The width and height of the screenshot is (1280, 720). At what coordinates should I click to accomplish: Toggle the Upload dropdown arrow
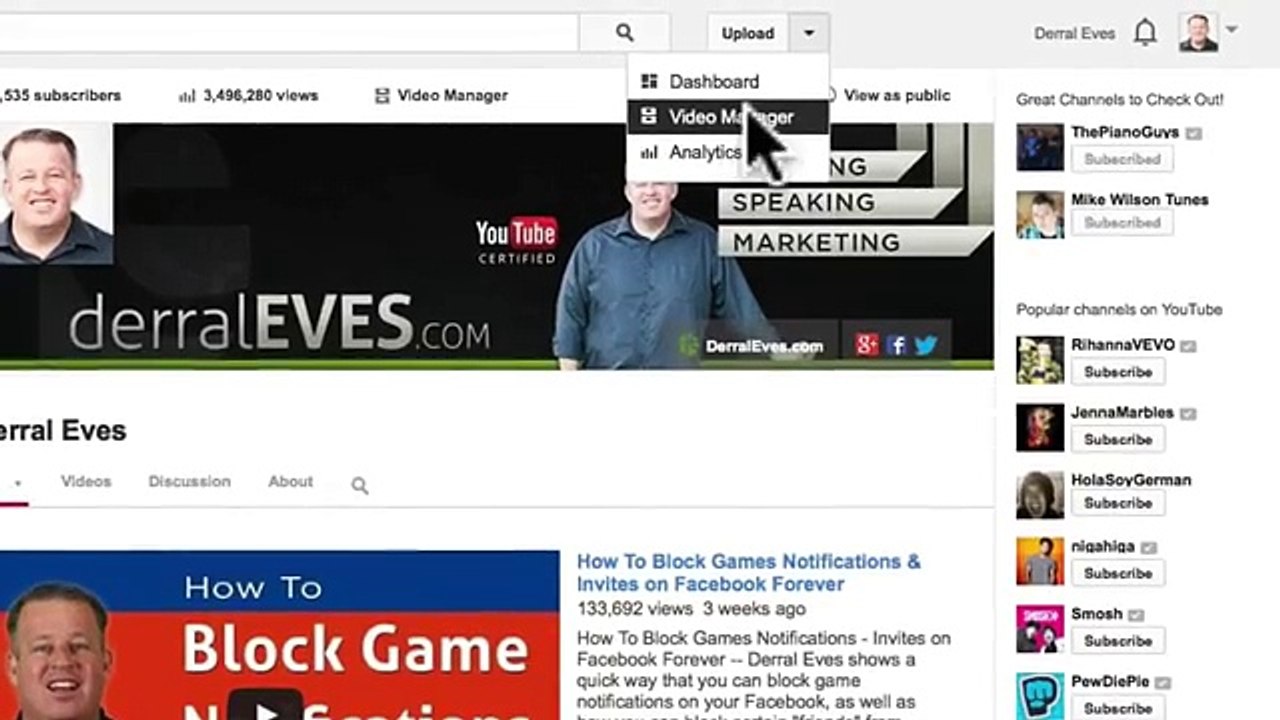tap(809, 33)
